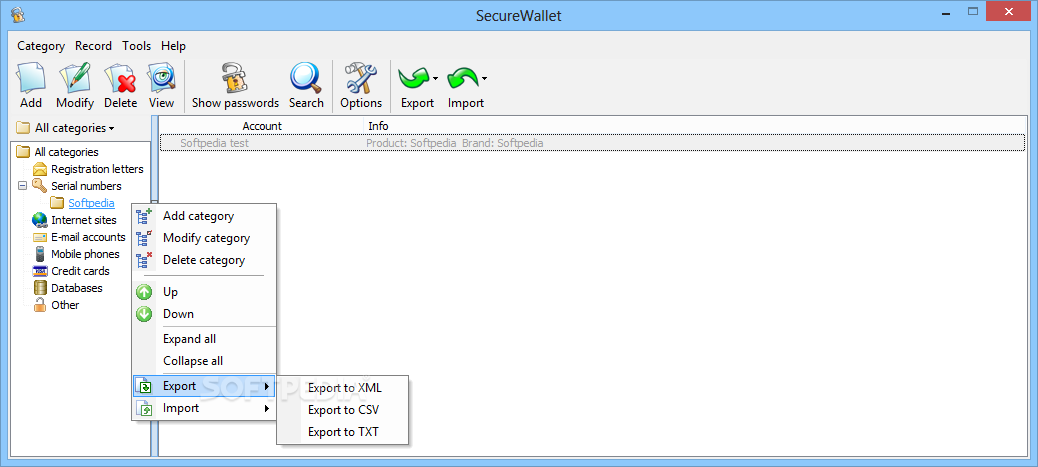Click the SecureWallet title bar app icon
Image resolution: width=1038 pixels, height=467 pixels.
18,15
